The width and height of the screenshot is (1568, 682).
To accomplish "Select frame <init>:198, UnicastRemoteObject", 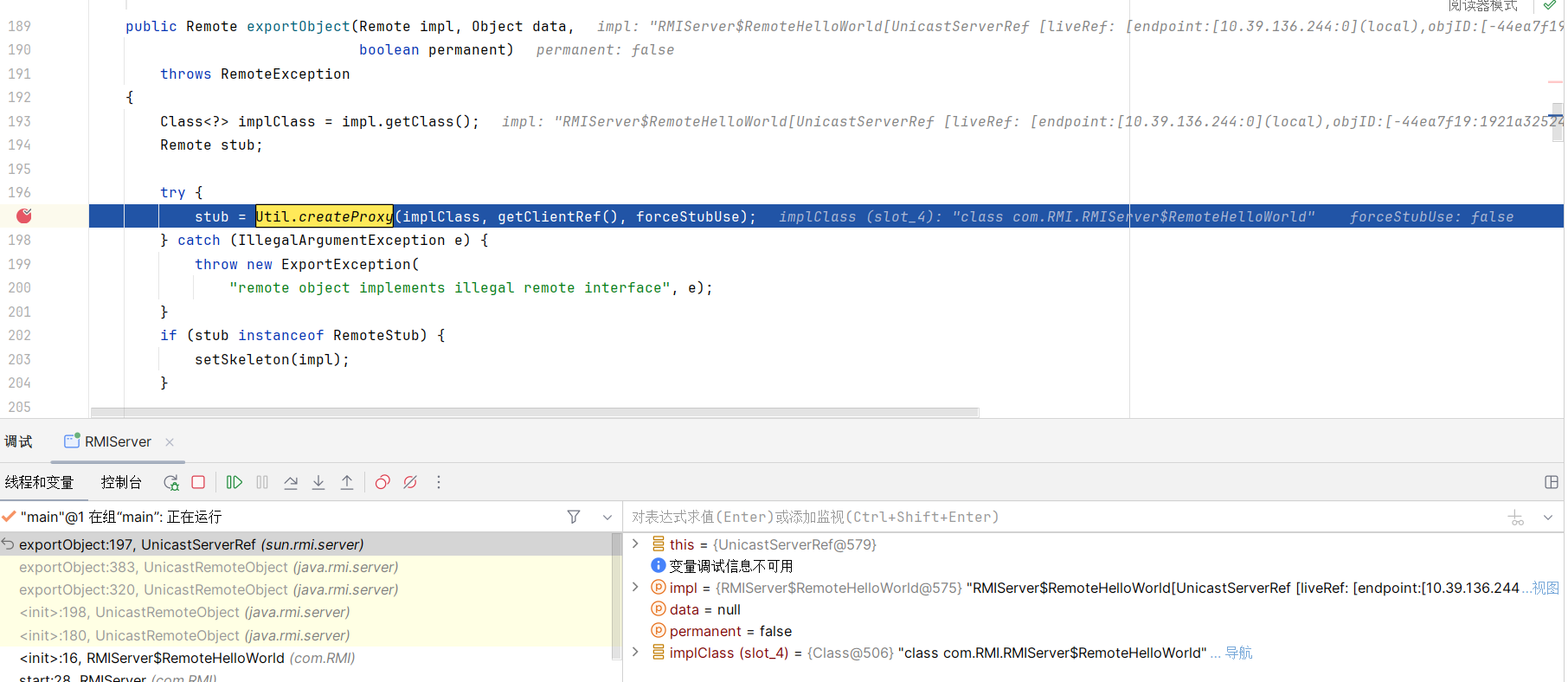I will tap(307, 612).
